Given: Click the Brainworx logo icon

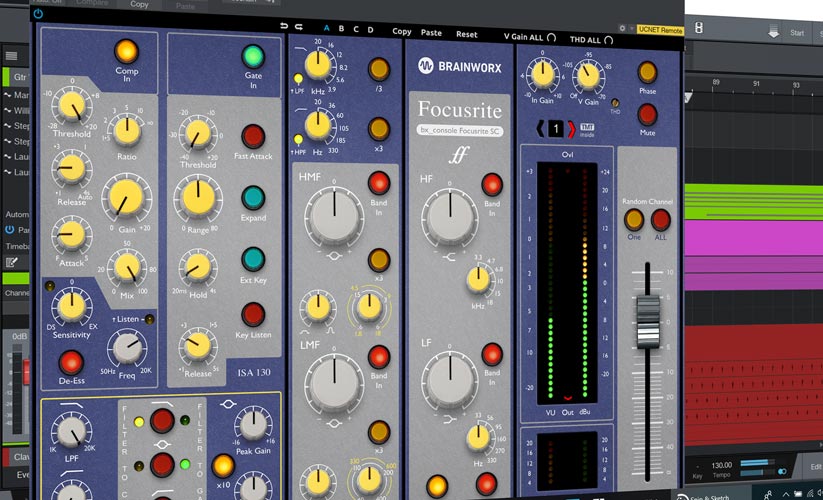Looking at the screenshot, I should (425, 67).
